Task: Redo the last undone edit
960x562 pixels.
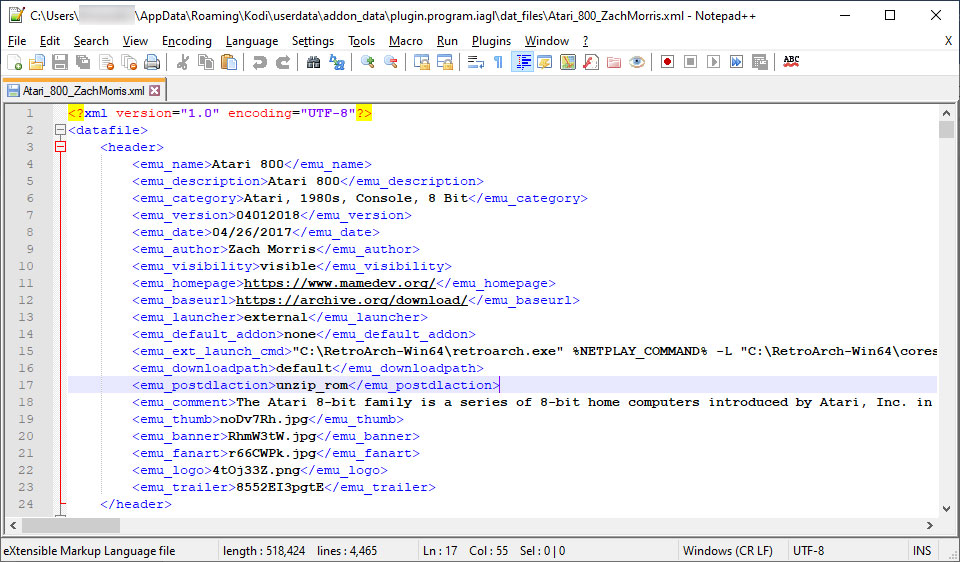Action: point(283,62)
